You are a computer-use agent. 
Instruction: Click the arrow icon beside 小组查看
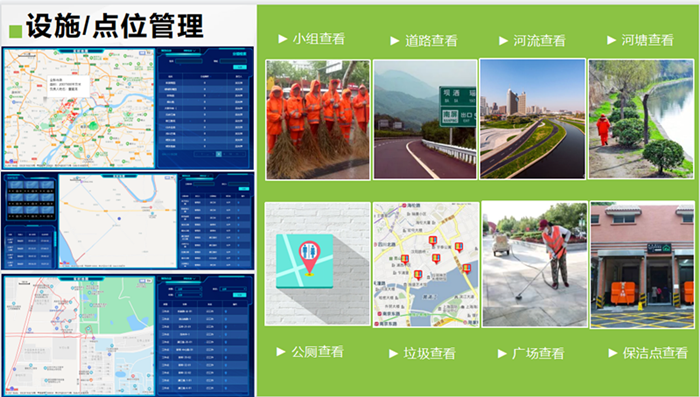(283, 39)
